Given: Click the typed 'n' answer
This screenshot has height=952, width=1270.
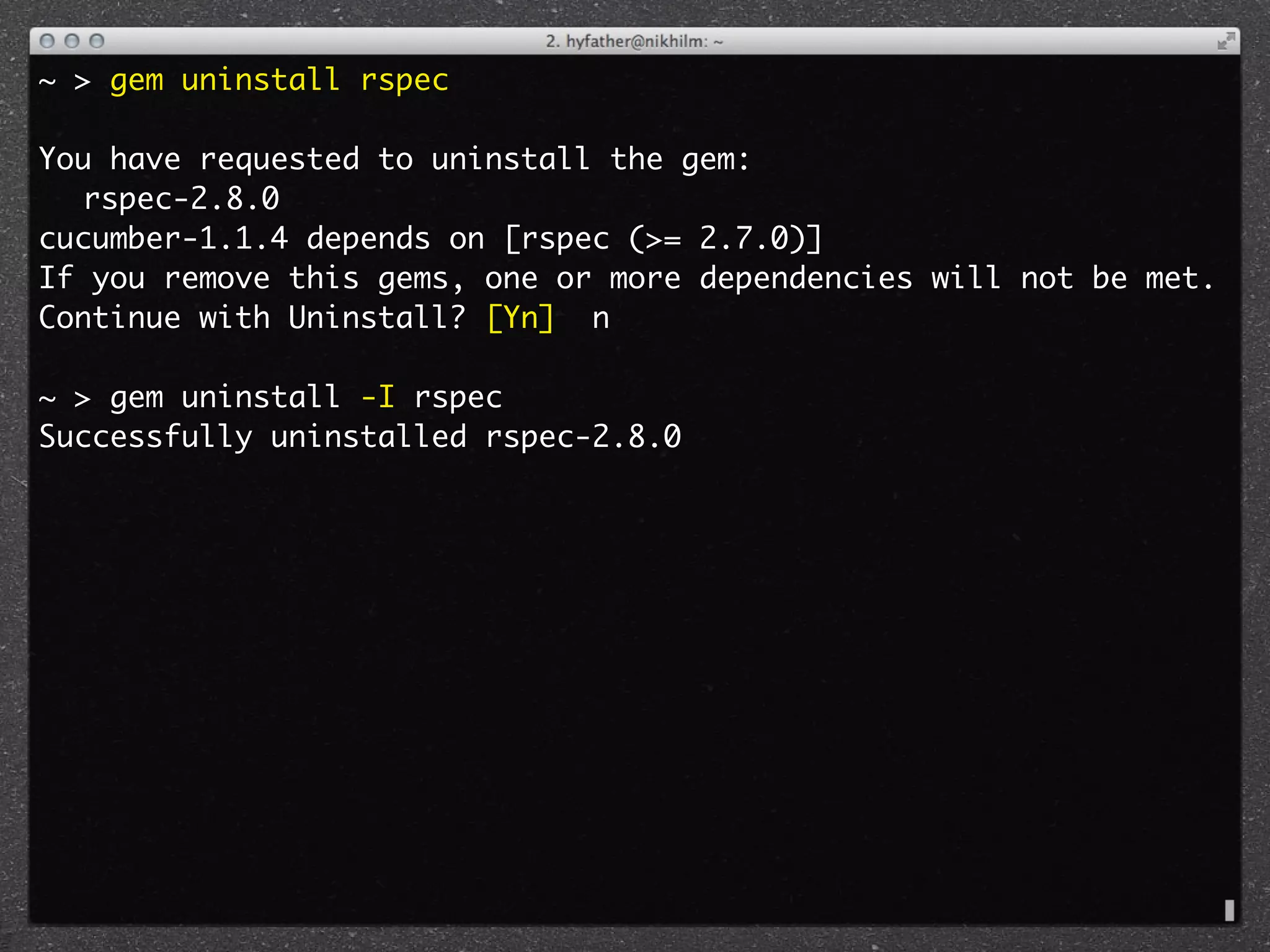Looking at the screenshot, I should pos(601,320).
